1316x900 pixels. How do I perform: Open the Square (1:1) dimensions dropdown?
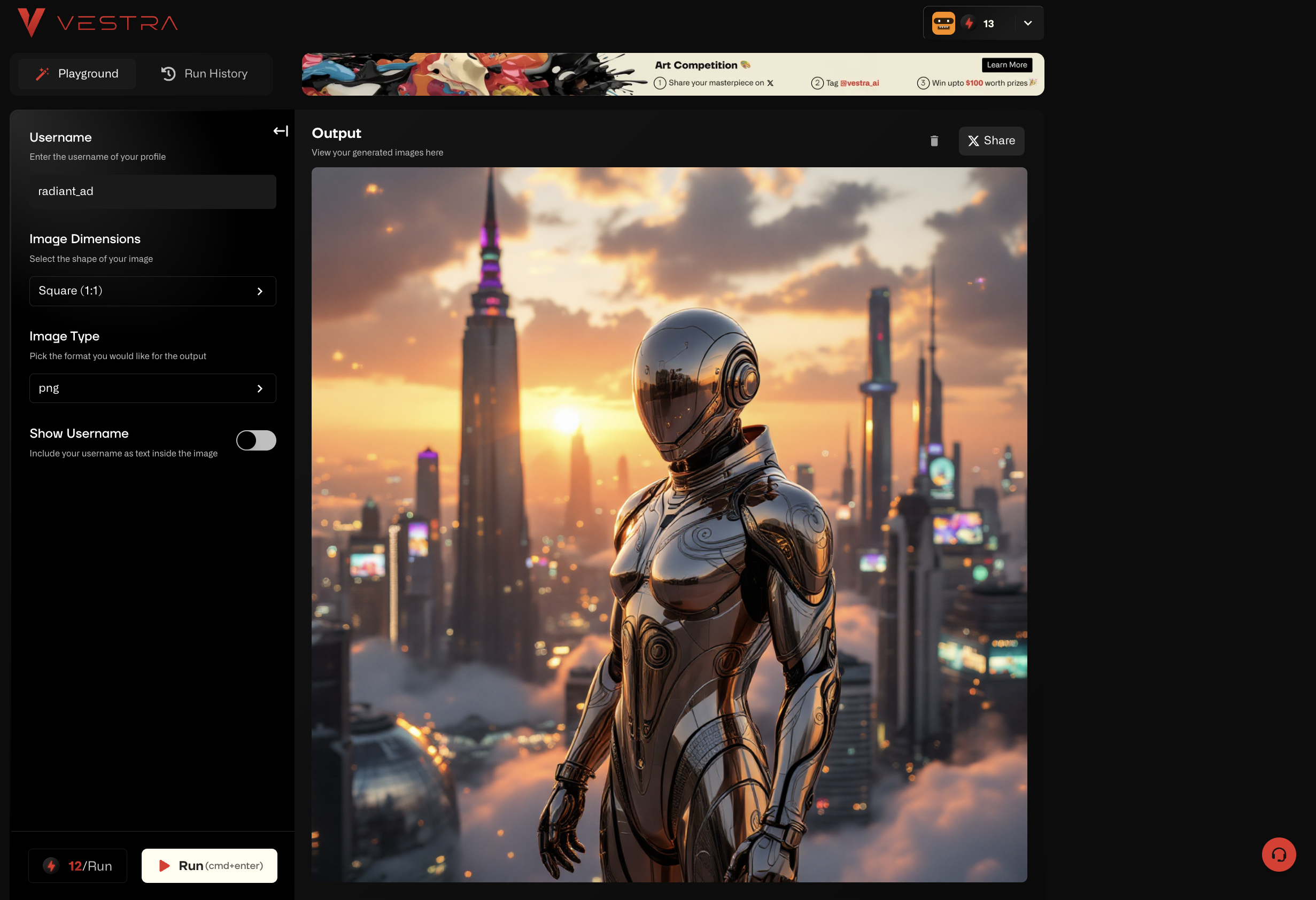point(152,291)
